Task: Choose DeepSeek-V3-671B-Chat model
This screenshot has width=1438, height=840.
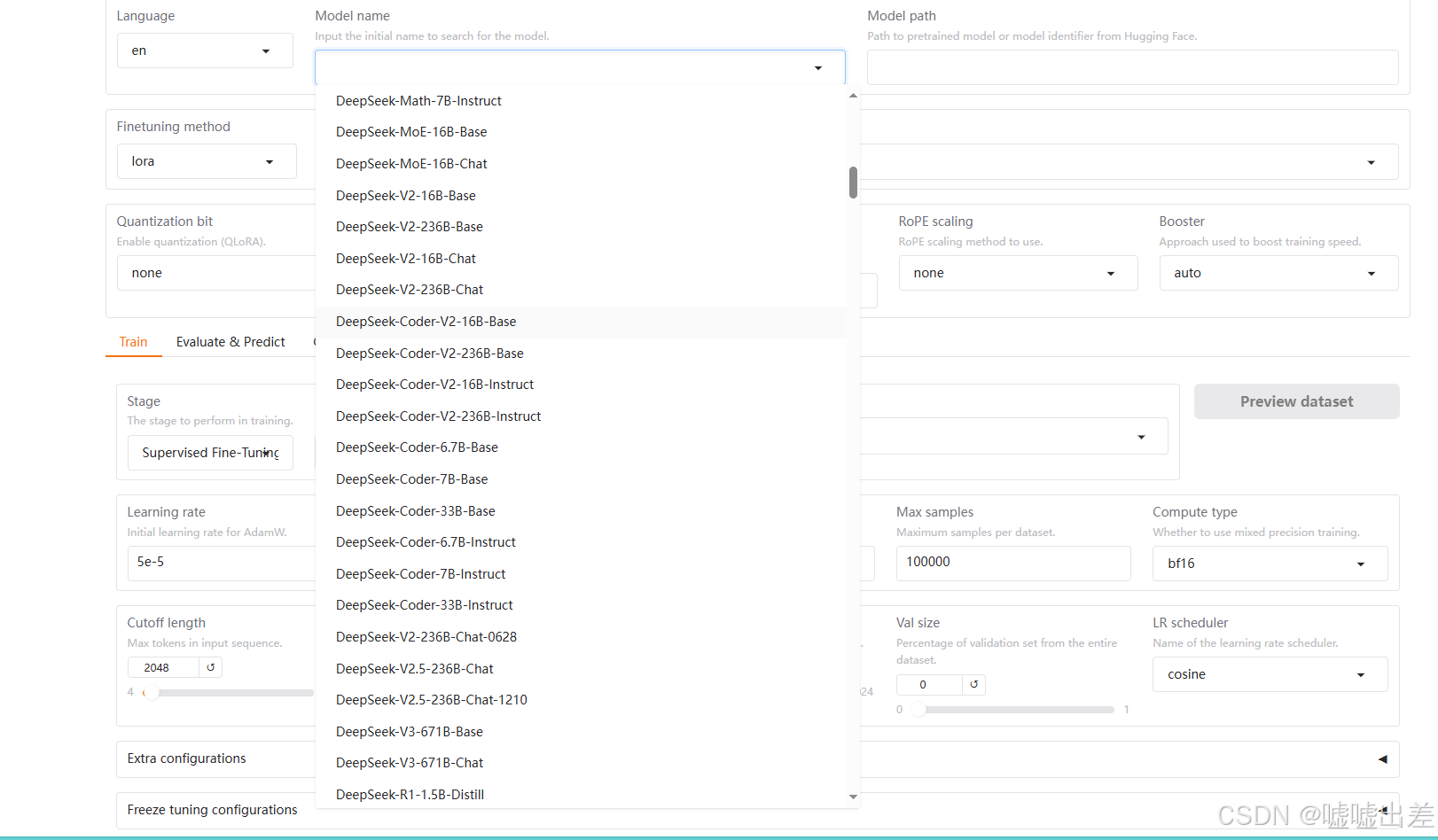Action: [x=581, y=763]
